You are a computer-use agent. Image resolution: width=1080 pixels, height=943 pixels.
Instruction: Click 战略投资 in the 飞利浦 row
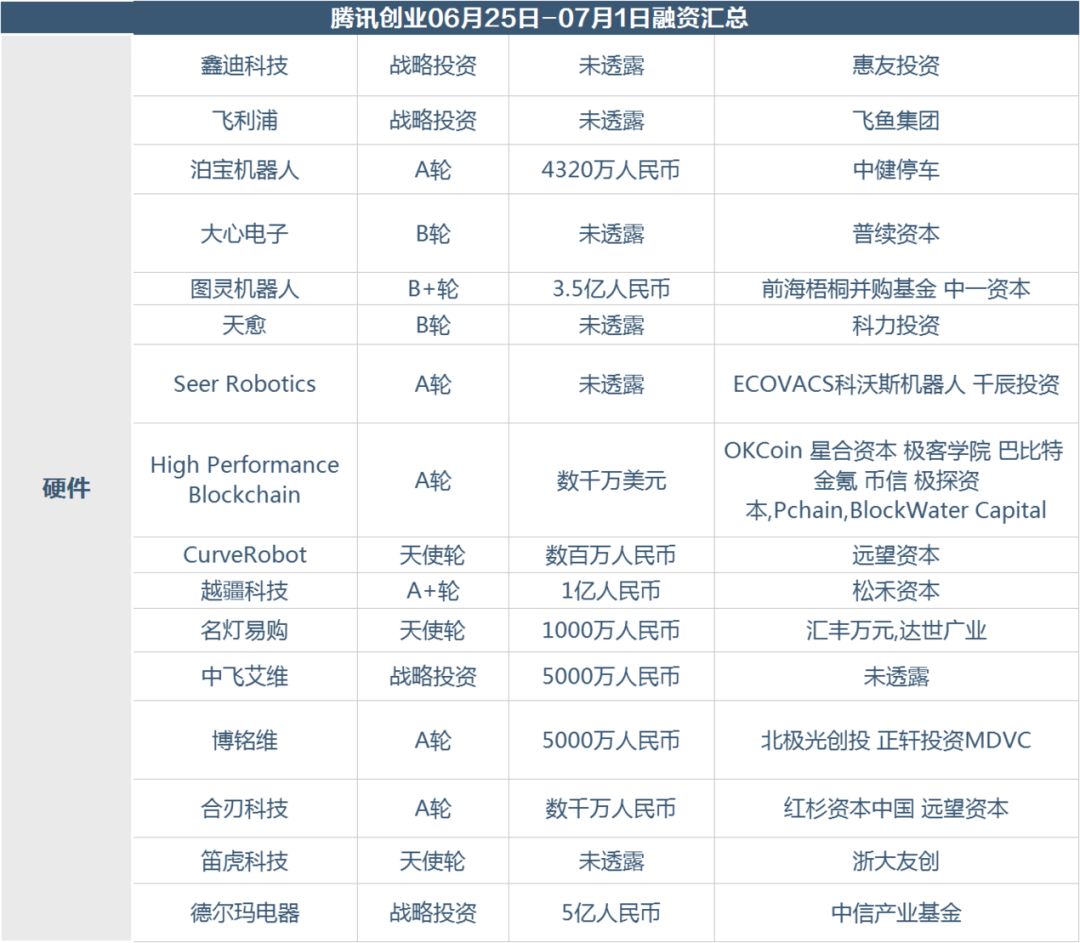click(x=433, y=121)
